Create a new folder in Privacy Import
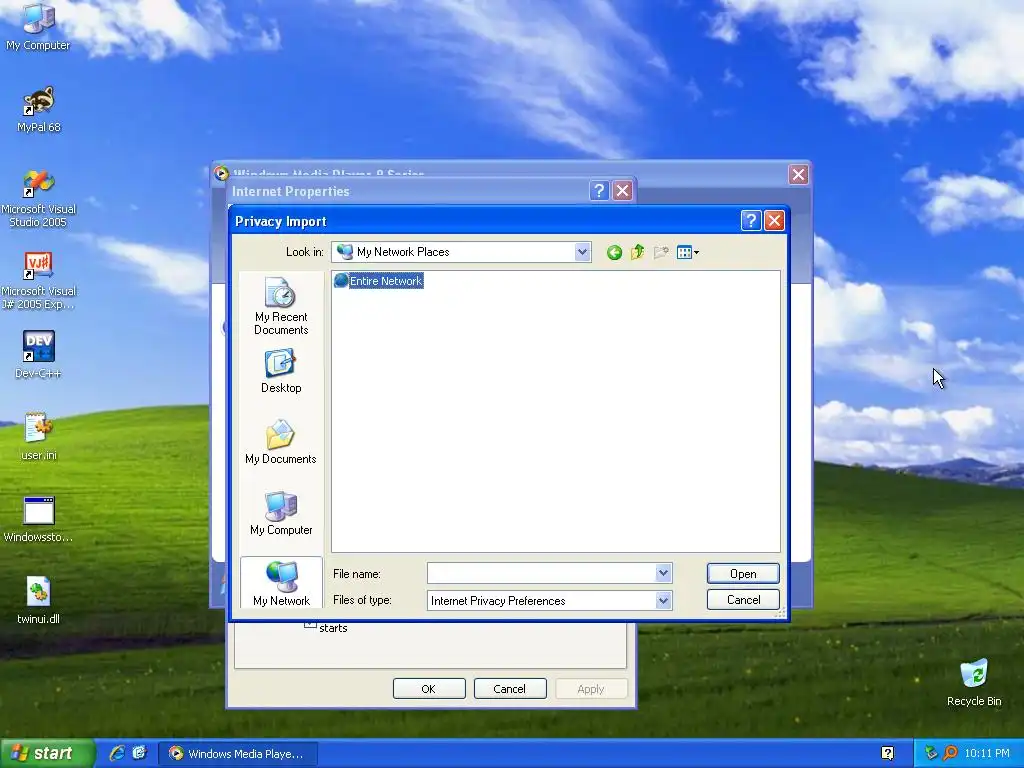The height and width of the screenshot is (768, 1024). tap(661, 252)
